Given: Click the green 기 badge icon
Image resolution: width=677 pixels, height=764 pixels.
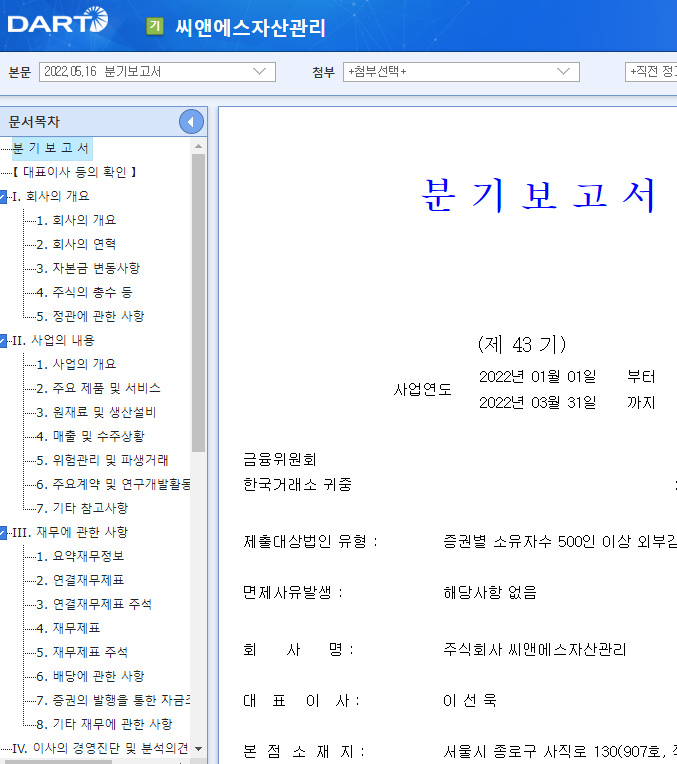Looking at the screenshot, I should click(155, 26).
